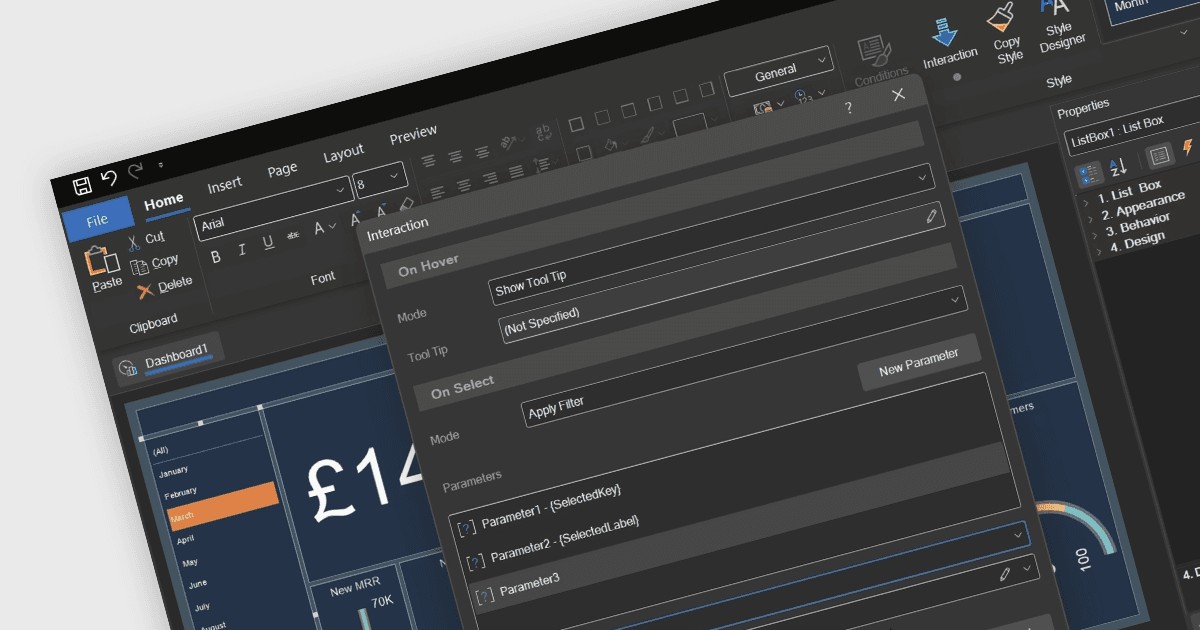
Task: Toggle Underline formatting
Action: pos(267,243)
